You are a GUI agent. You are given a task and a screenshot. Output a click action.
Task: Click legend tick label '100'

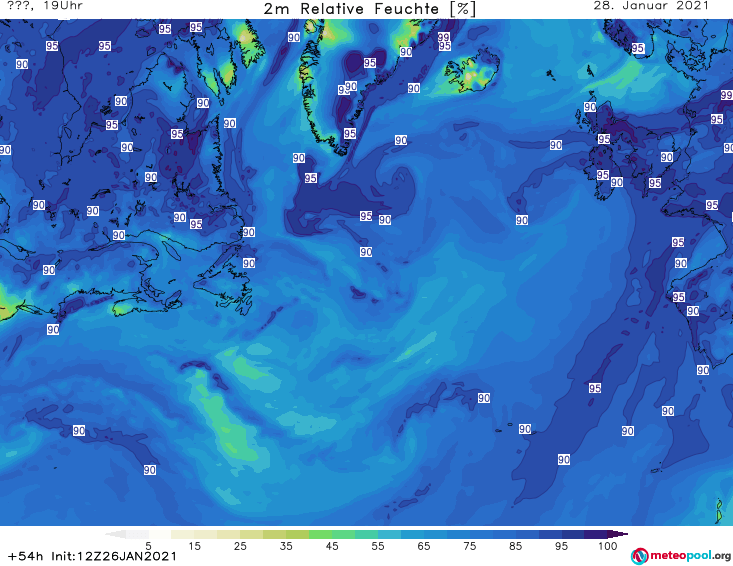pos(608,546)
